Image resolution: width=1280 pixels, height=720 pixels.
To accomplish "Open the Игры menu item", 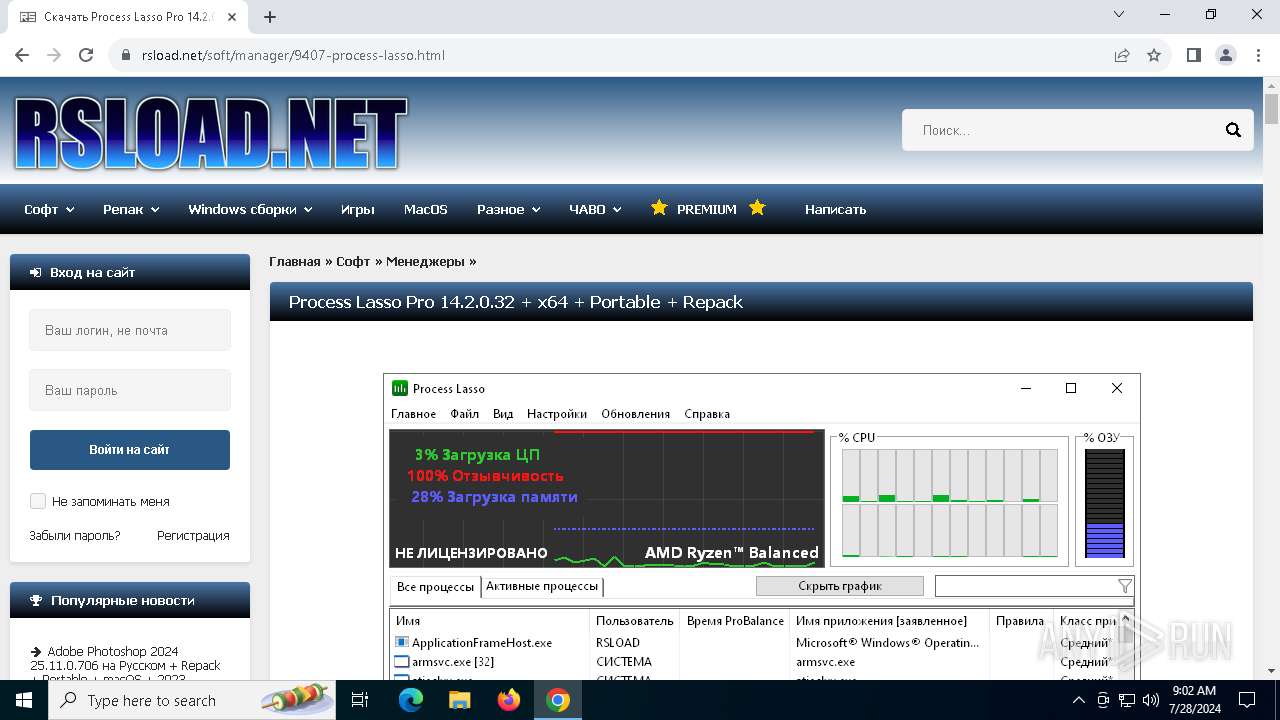I will (357, 209).
